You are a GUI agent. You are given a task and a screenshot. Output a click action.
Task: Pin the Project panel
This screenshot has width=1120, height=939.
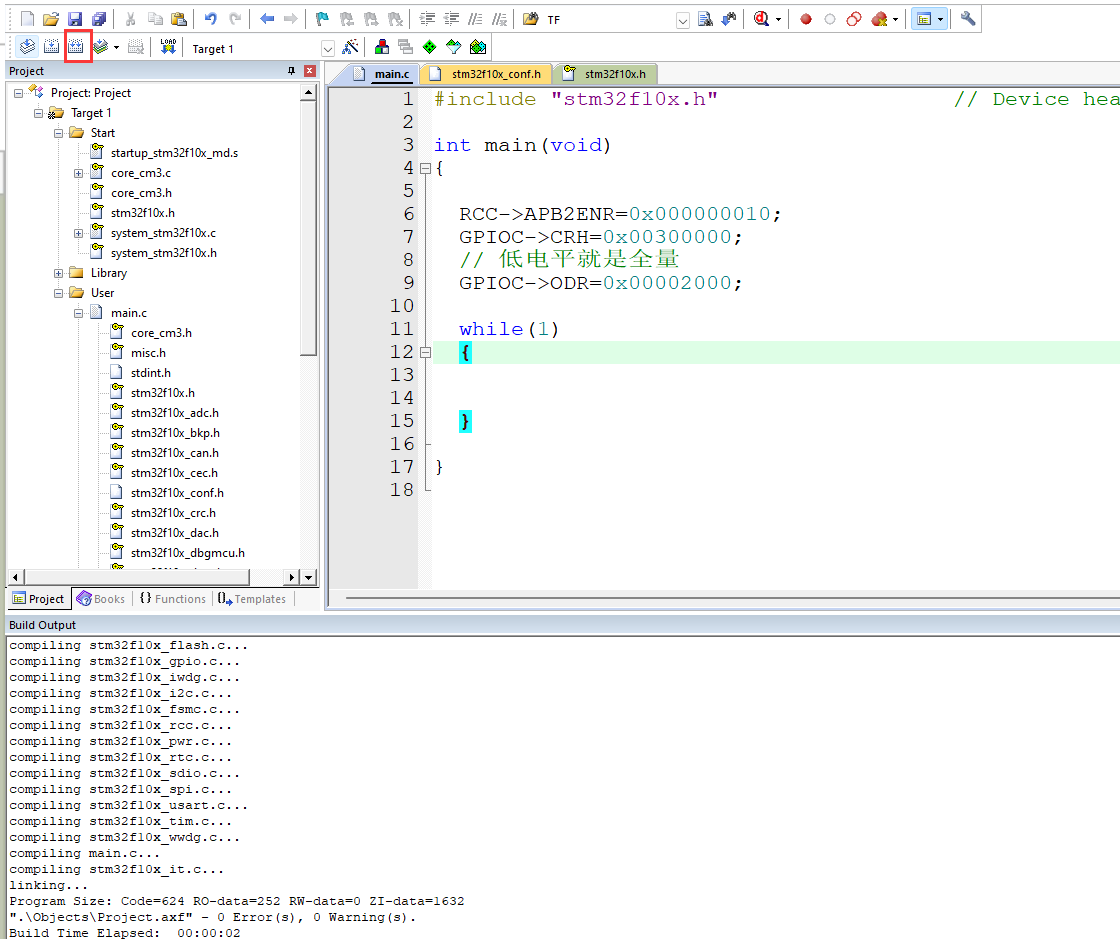pos(291,71)
